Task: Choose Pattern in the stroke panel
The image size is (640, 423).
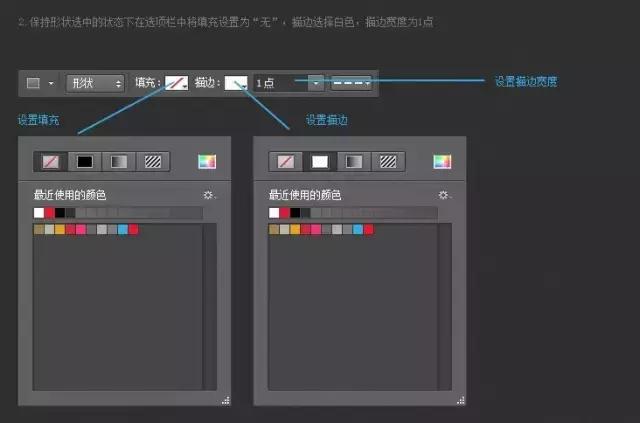Action: 388,162
